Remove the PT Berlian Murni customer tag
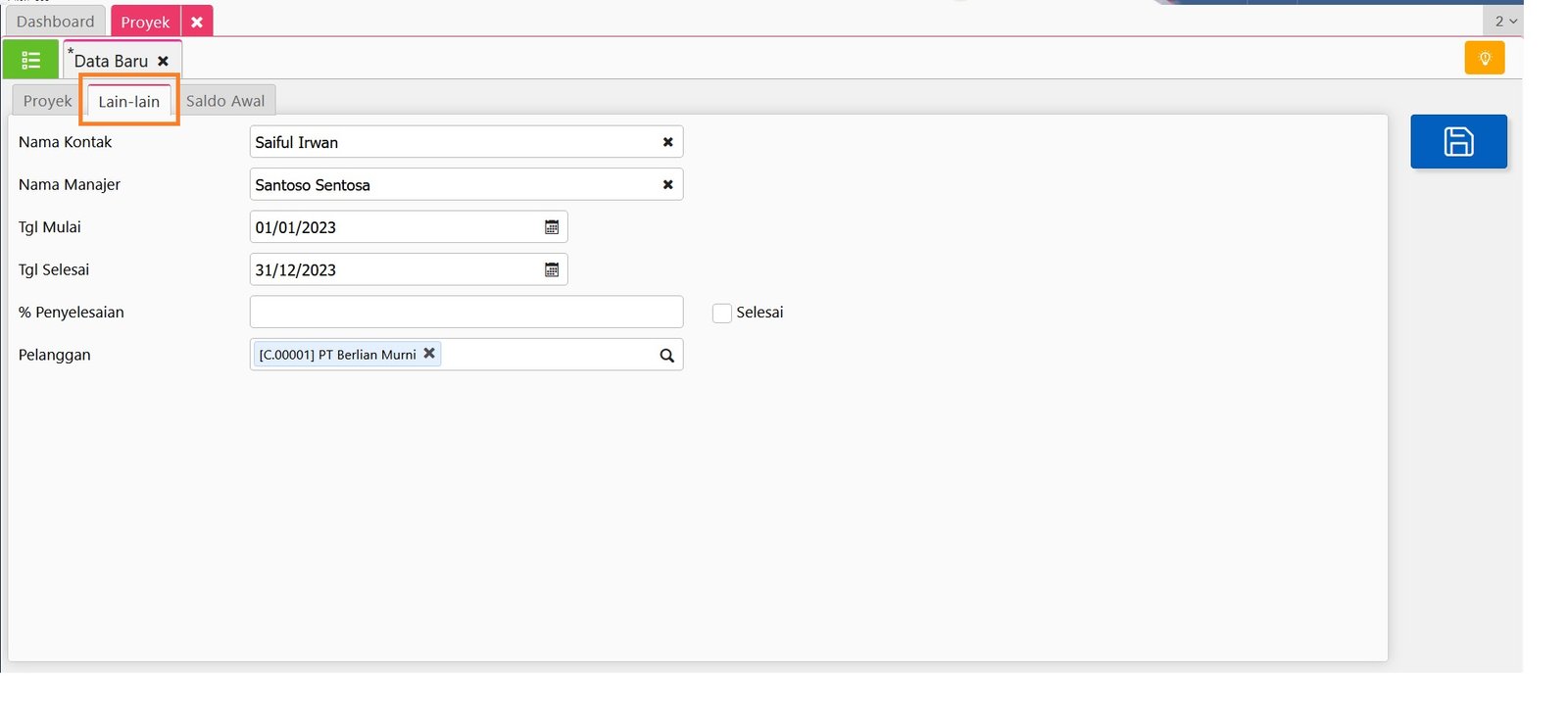 (429, 354)
